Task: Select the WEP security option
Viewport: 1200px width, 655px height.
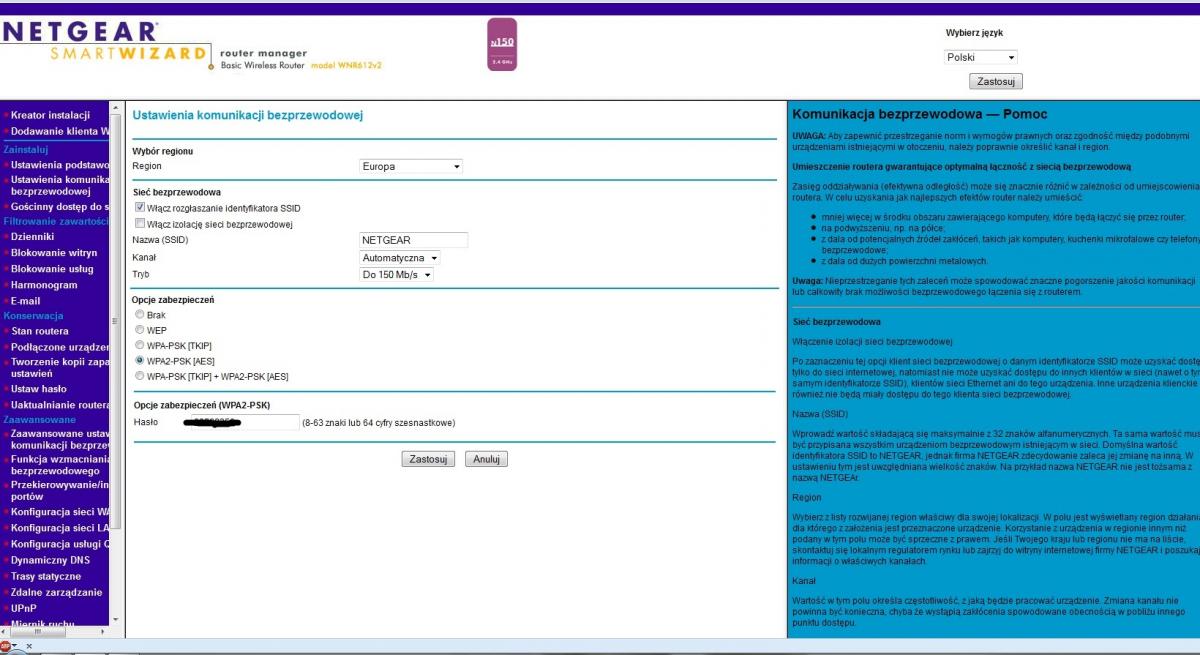Action: point(140,329)
